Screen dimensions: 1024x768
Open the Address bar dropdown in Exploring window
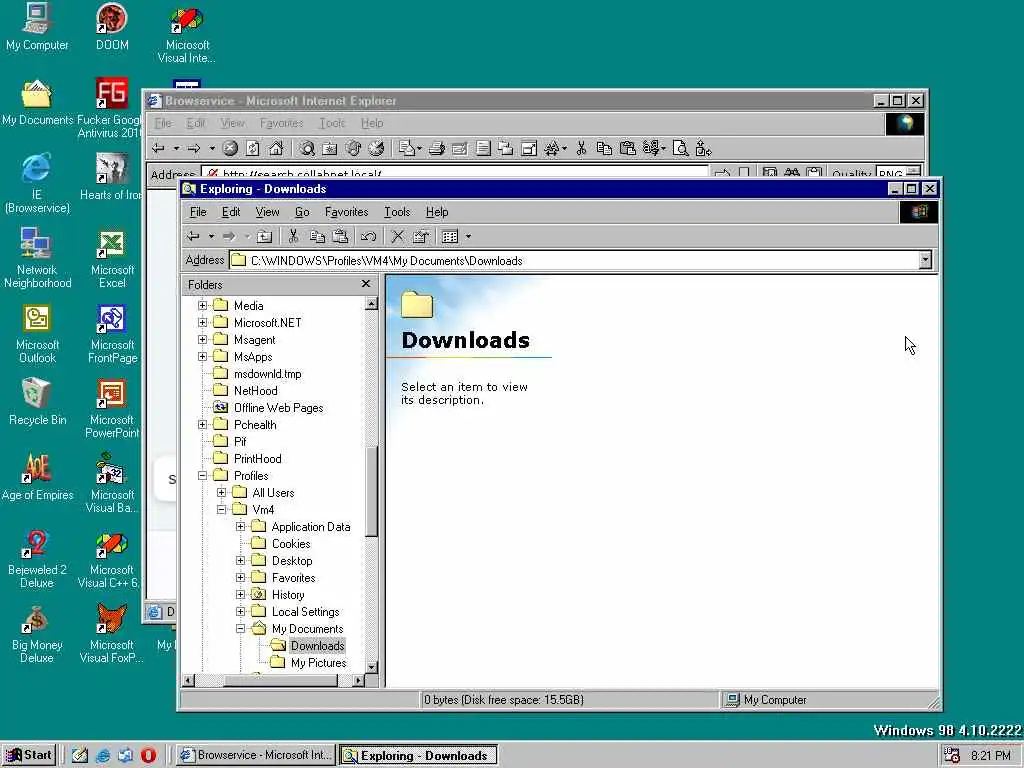coord(925,261)
